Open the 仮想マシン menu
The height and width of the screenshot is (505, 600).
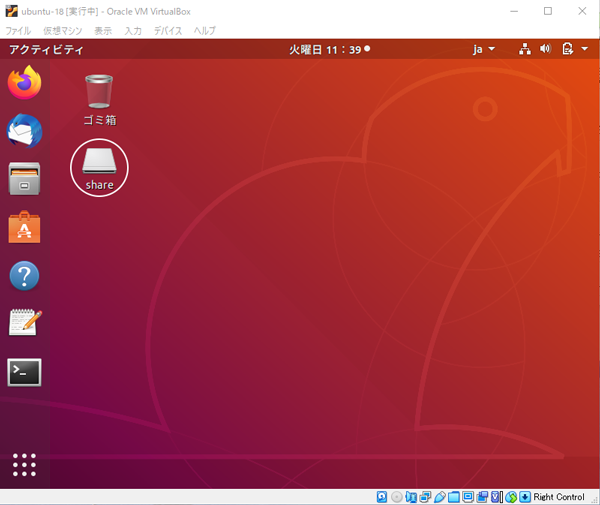point(63,31)
